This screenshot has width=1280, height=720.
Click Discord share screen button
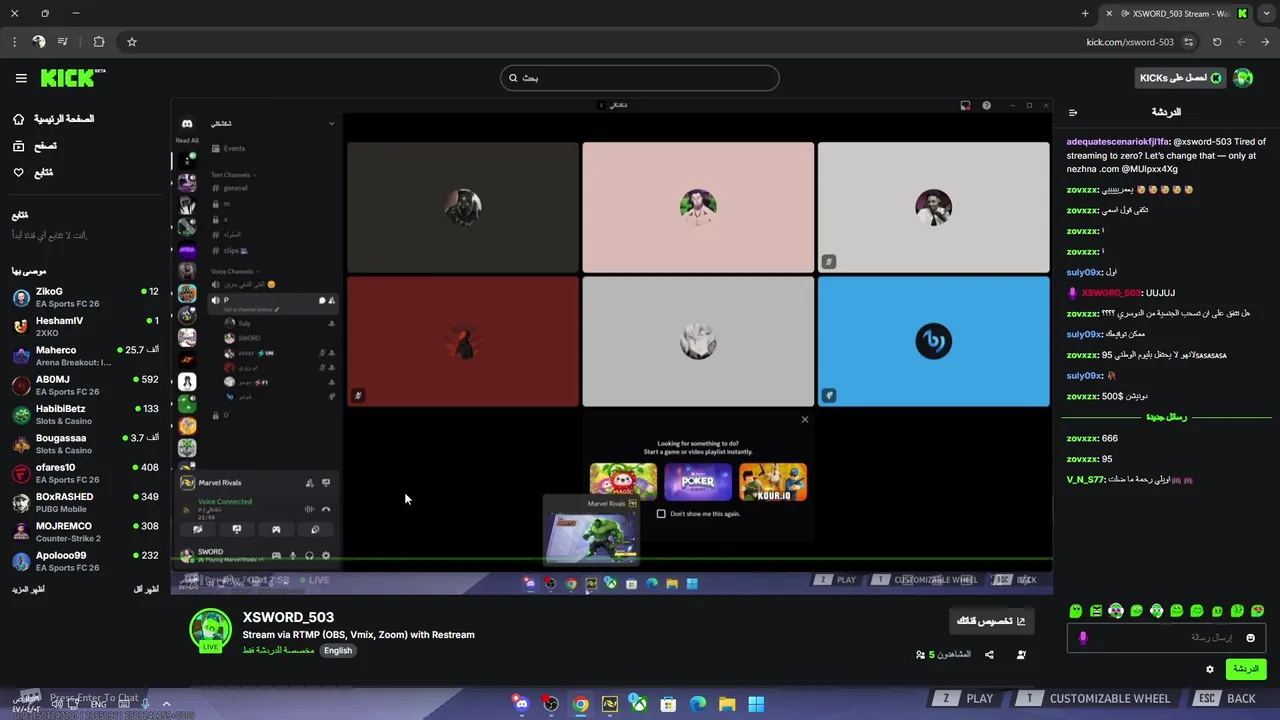click(x=237, y=529)
